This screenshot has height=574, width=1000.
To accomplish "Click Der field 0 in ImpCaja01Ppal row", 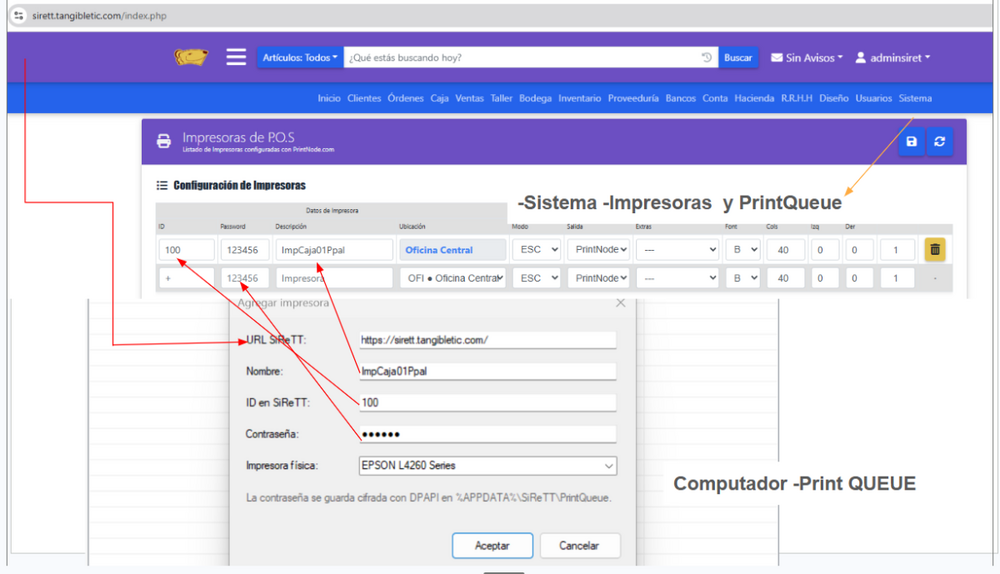I will 859,249.
